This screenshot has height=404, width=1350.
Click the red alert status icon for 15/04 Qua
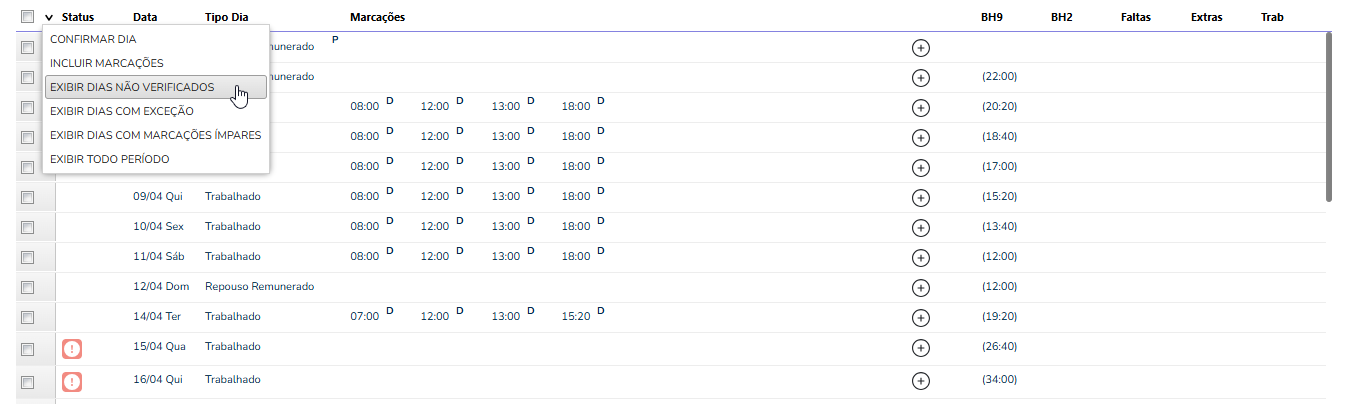(x=72, y=348)
